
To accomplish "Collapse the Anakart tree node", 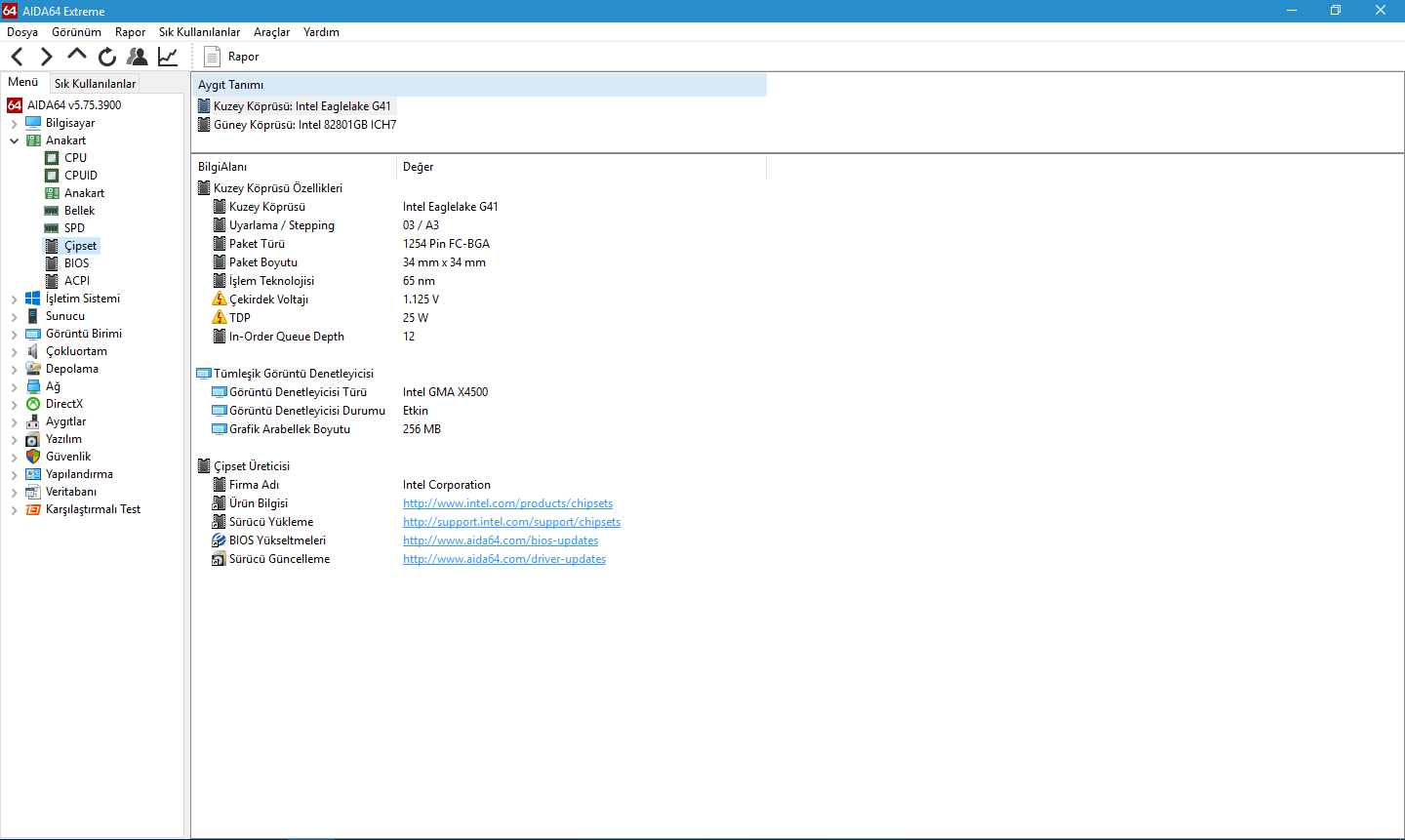I will pos(14,140).
